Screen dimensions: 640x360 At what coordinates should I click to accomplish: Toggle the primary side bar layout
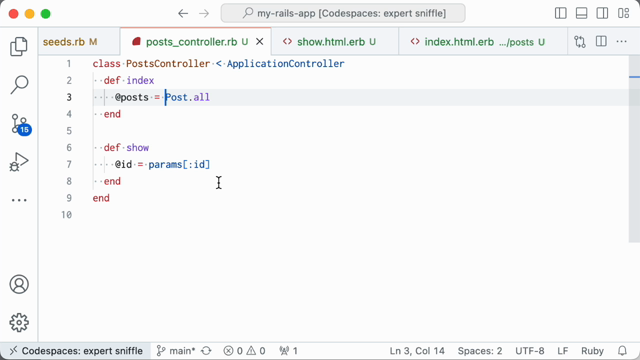click(560, 13)
